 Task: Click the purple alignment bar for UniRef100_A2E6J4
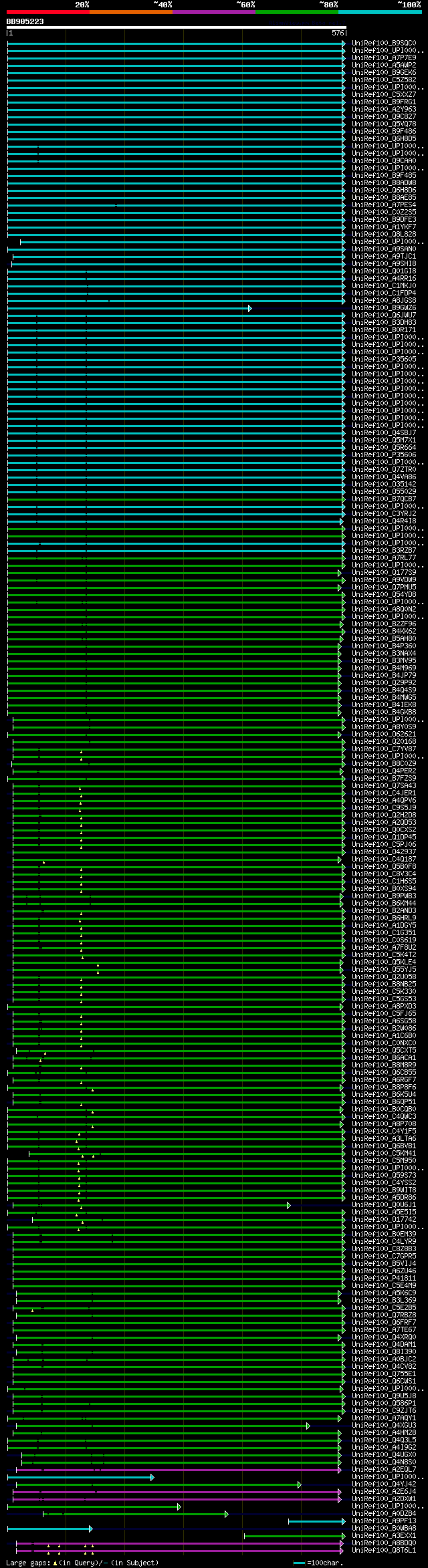pyautogui.click(x=177, y=1491)
